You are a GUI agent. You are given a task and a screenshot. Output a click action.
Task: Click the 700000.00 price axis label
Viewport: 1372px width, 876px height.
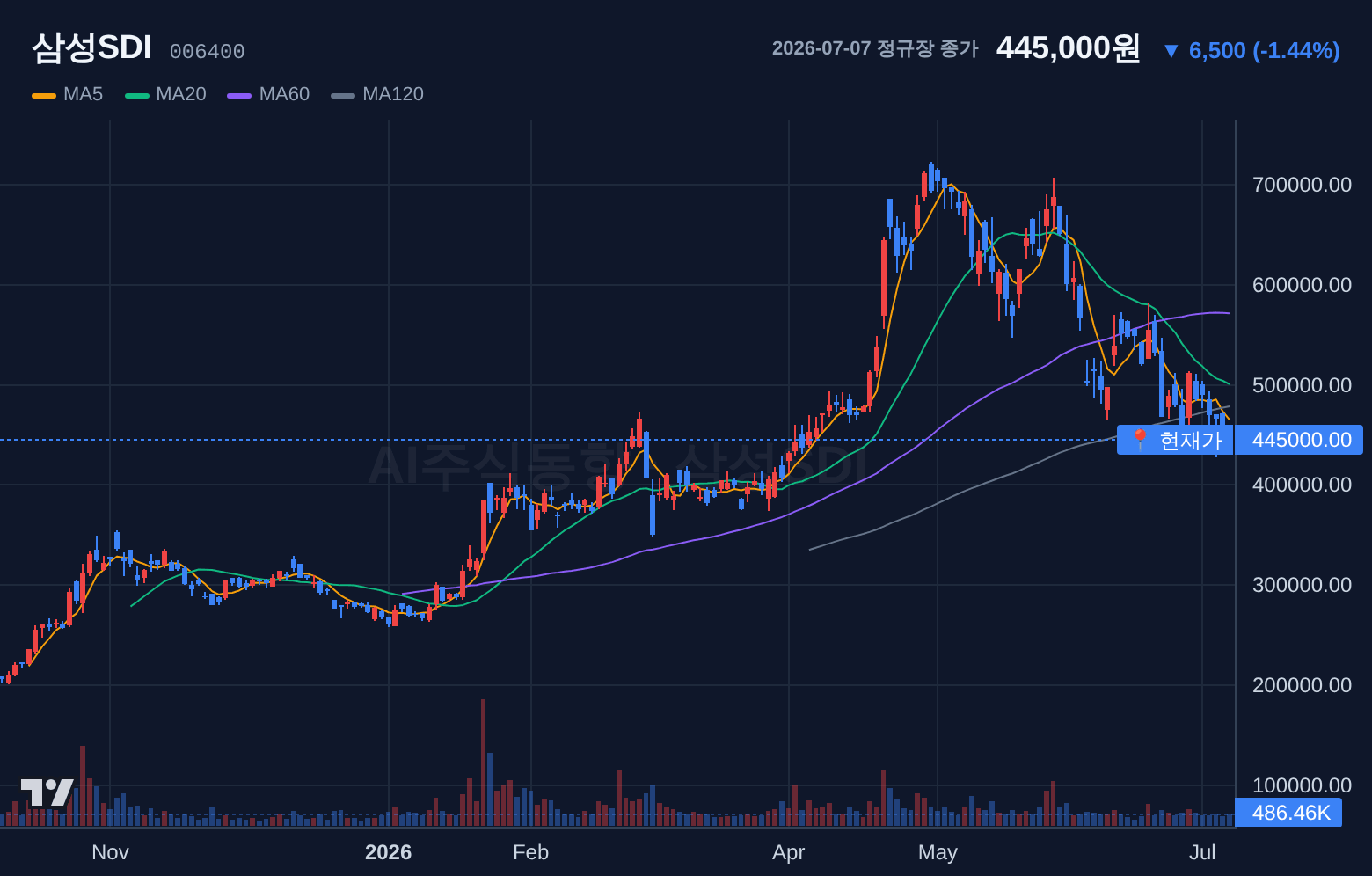click(1303, 185)
